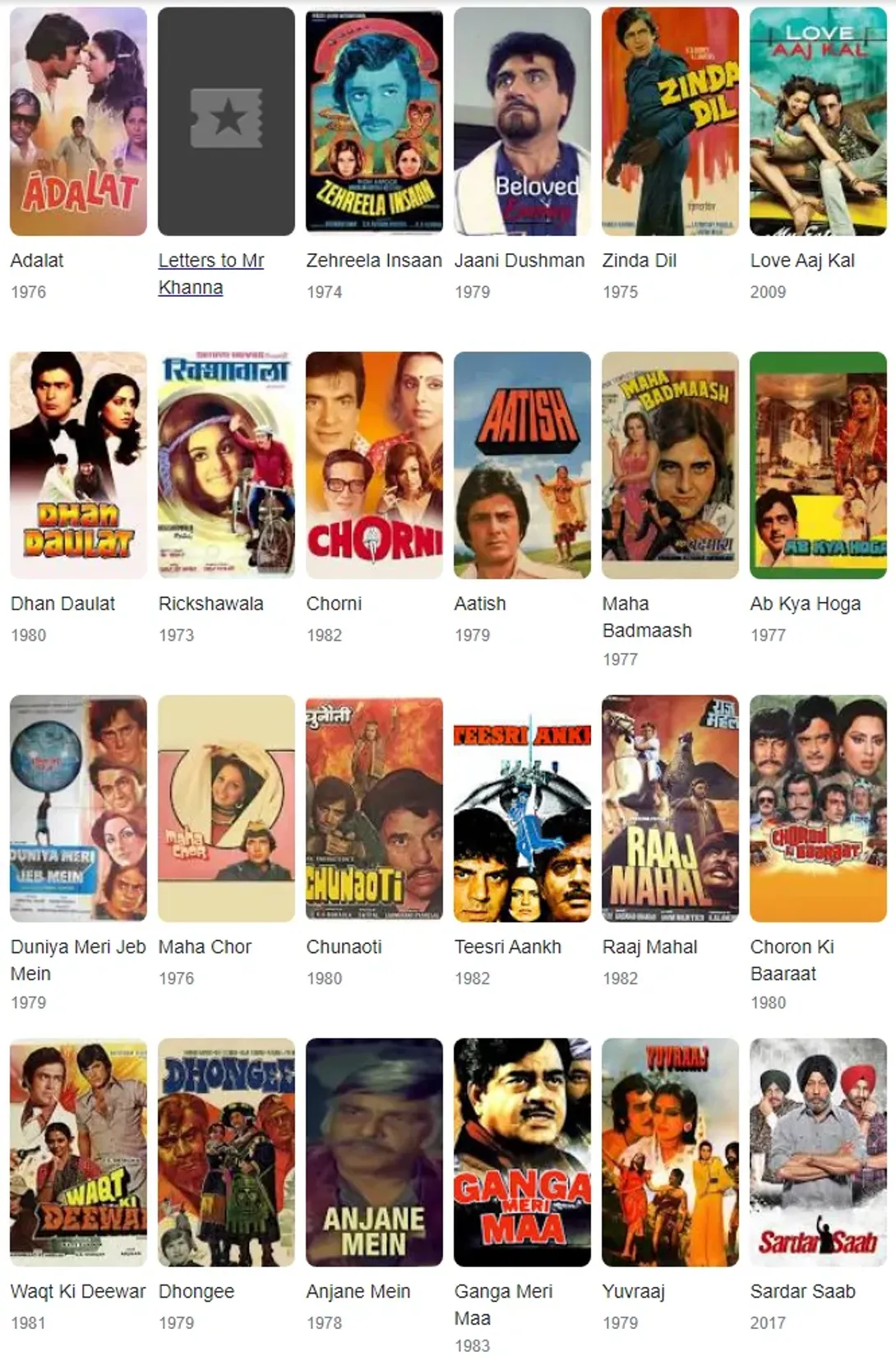Click the Maha Badmaash title
896x1361 pixels.
tap(647, 617)
